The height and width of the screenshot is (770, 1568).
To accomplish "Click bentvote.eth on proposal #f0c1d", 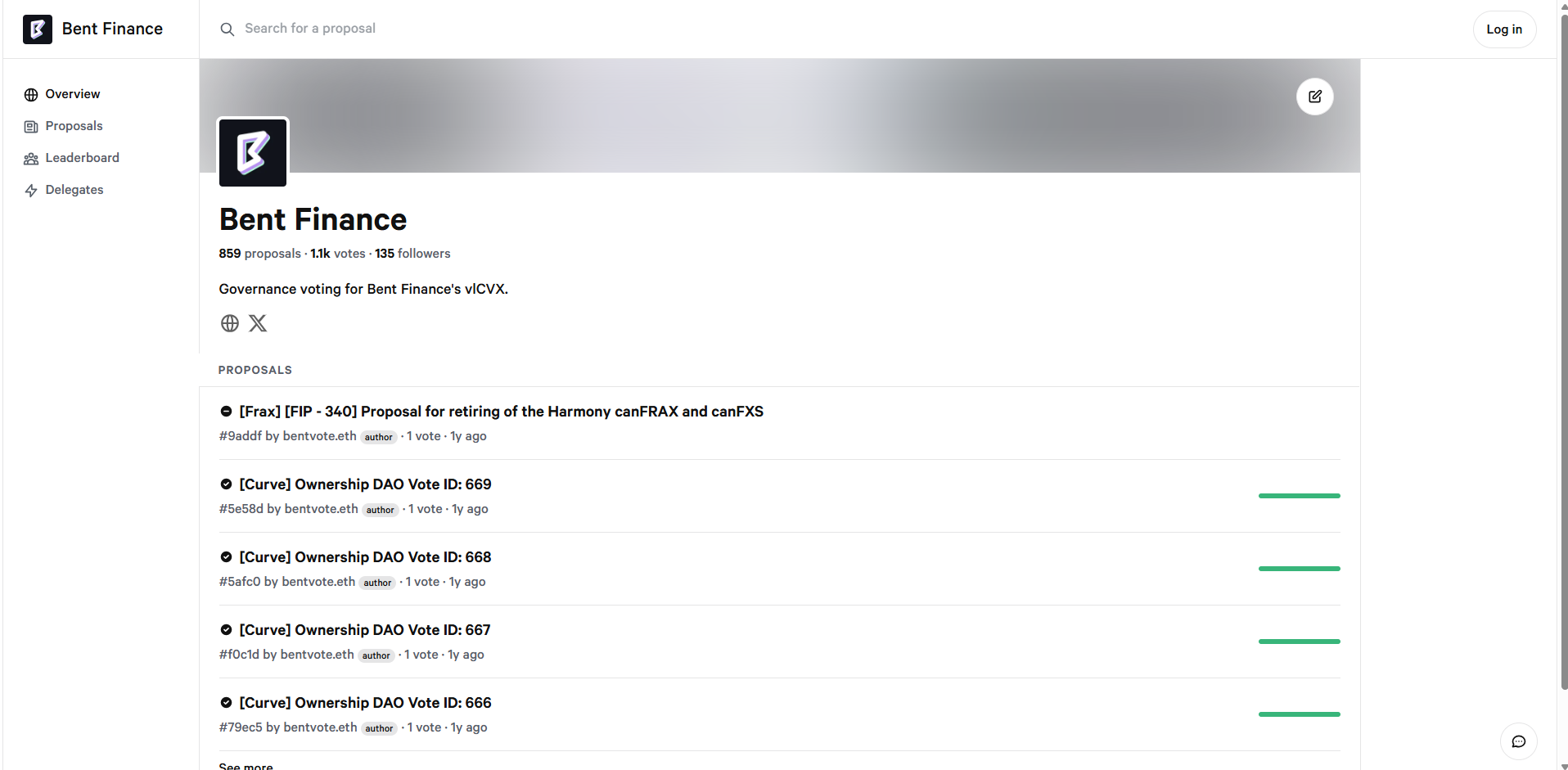I will [317, 655].
